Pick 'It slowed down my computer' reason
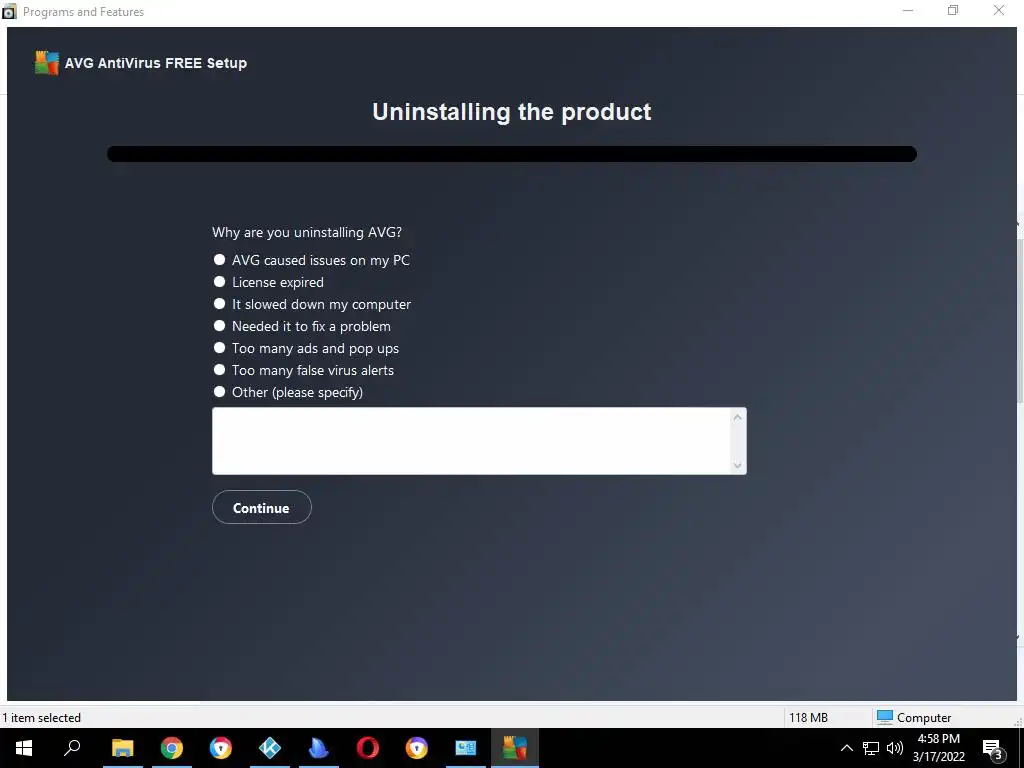 pyautogui.click(x=219, y=304)
